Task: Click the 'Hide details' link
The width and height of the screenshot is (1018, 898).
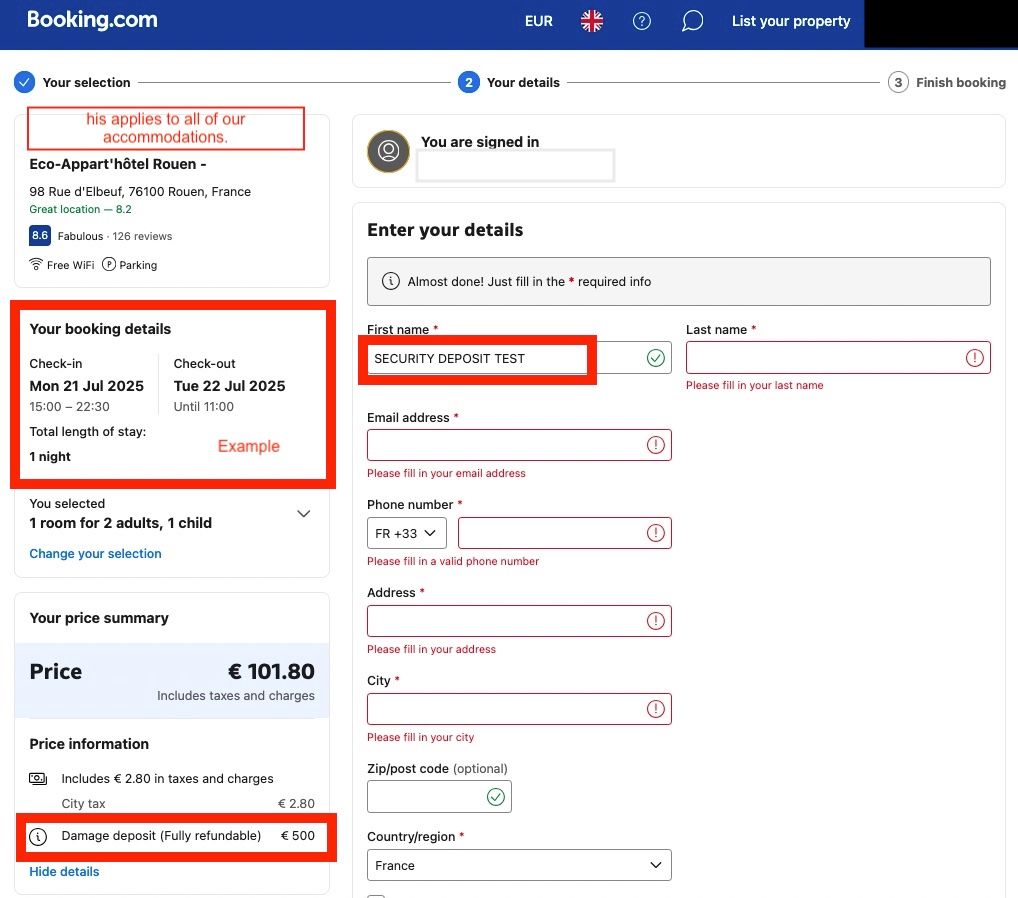Action: coord(64,871)
